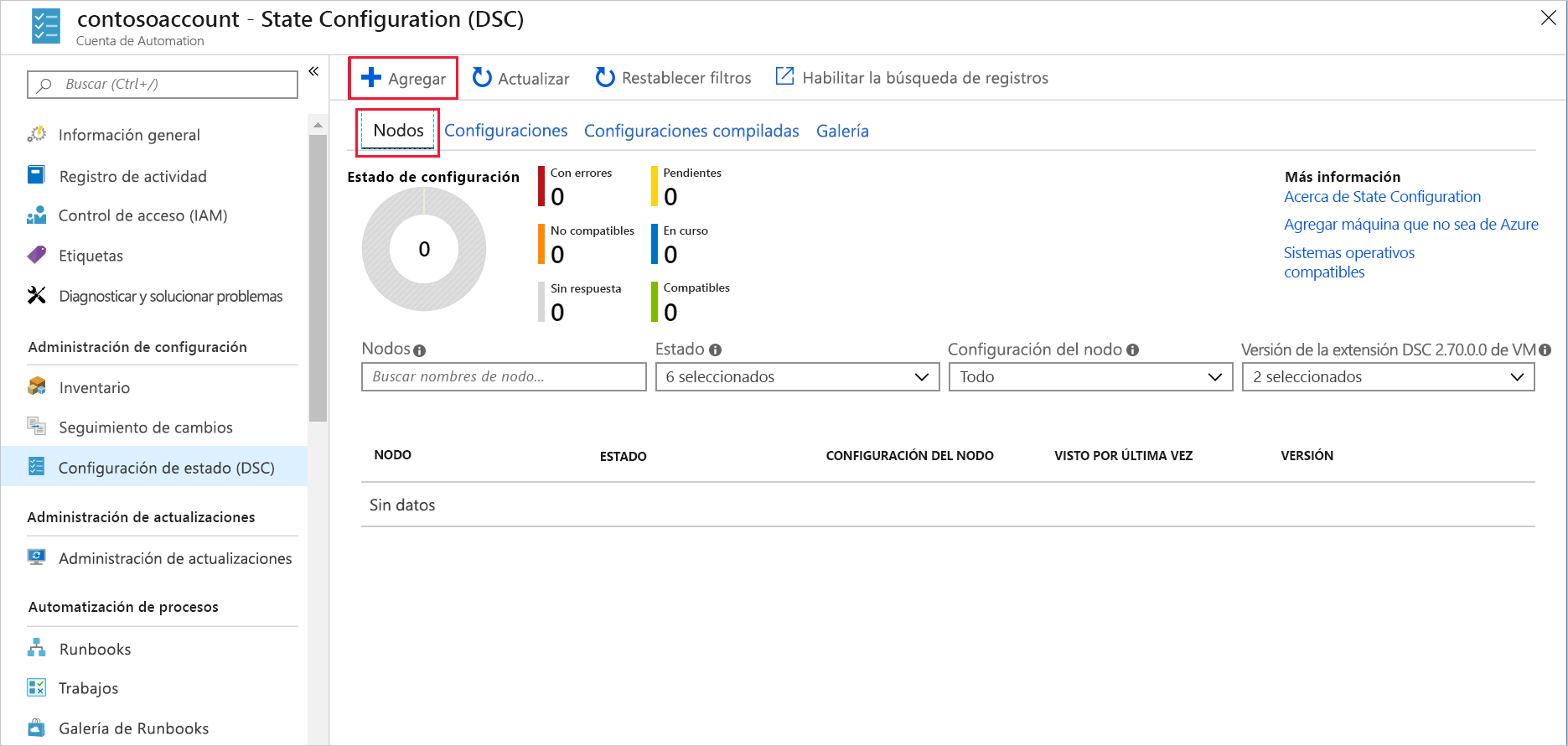Click the Actualizar refresh icon
The image size is (1568, 746).
coord(482,78)
